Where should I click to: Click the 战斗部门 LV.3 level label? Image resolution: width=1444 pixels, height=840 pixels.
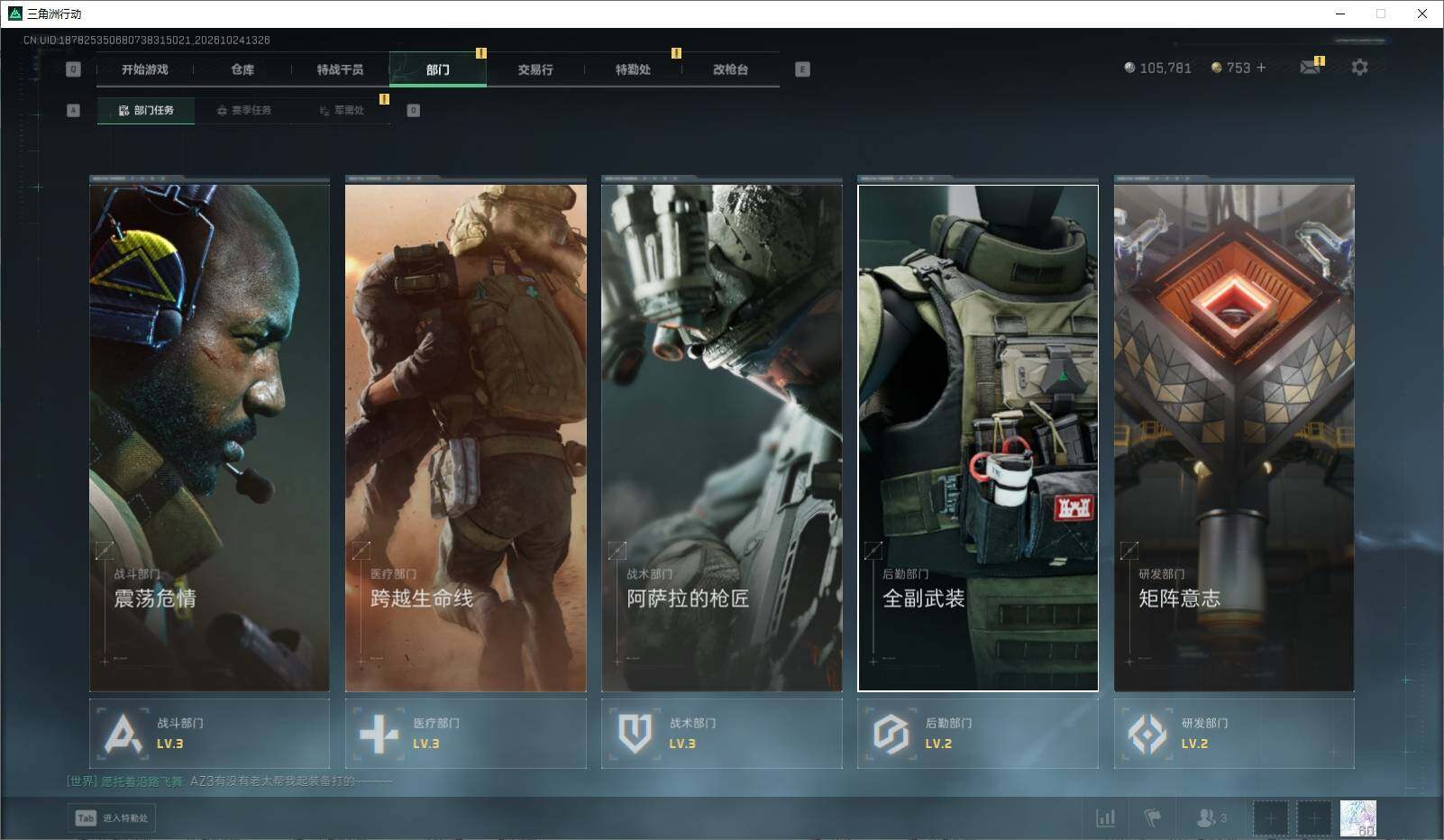pos(170,744)
